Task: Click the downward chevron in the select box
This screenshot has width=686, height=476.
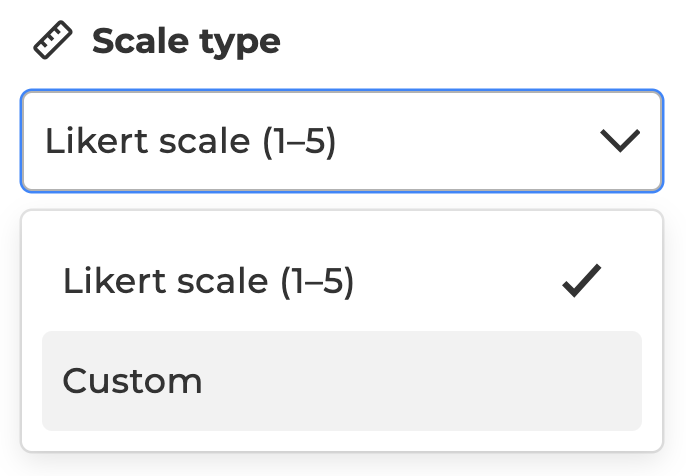Action: click(x=620, y=140)
